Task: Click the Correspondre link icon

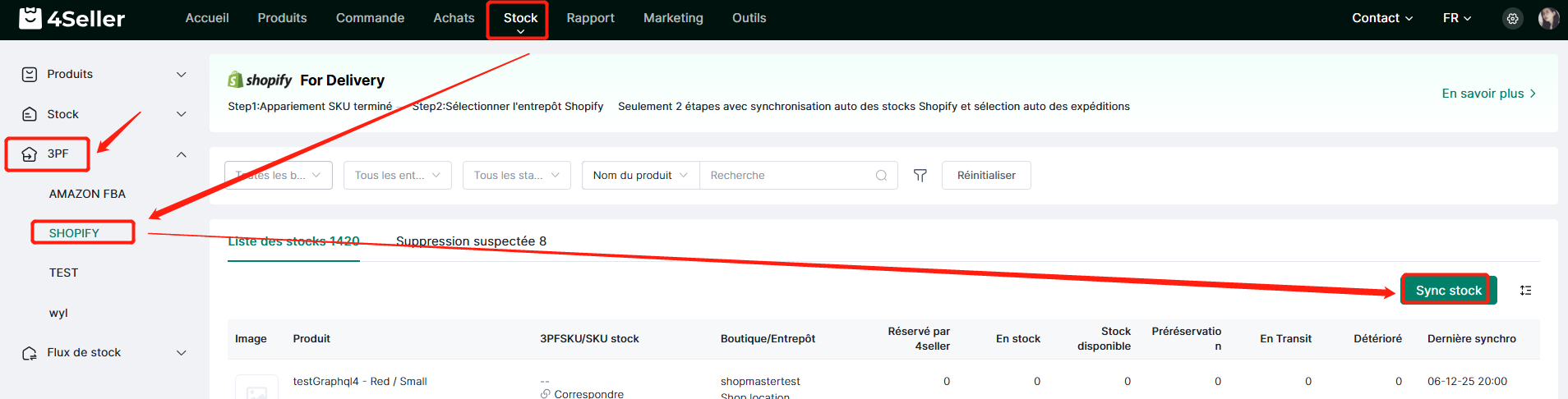Action: [545, 394]
